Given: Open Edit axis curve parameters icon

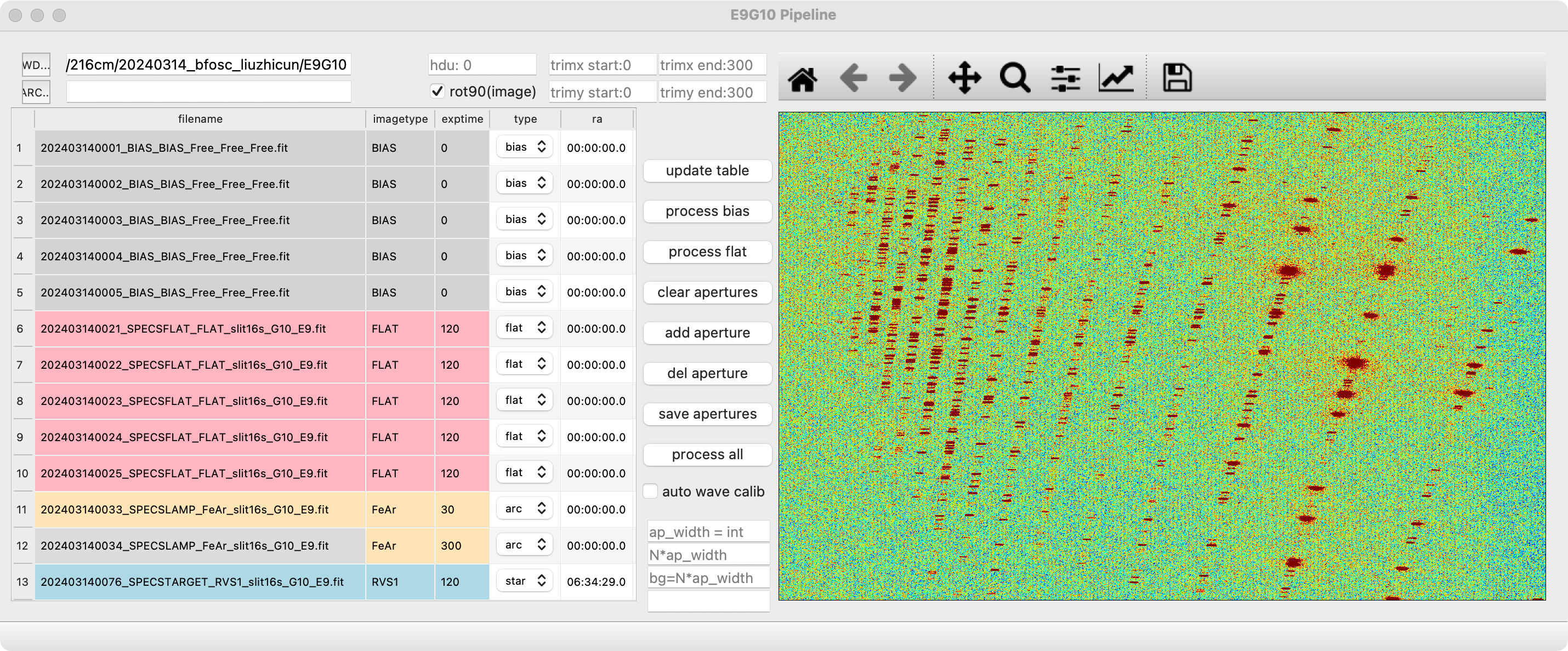Looking at the screenshot, I should pyautogui.click(x=1116, y=78).
